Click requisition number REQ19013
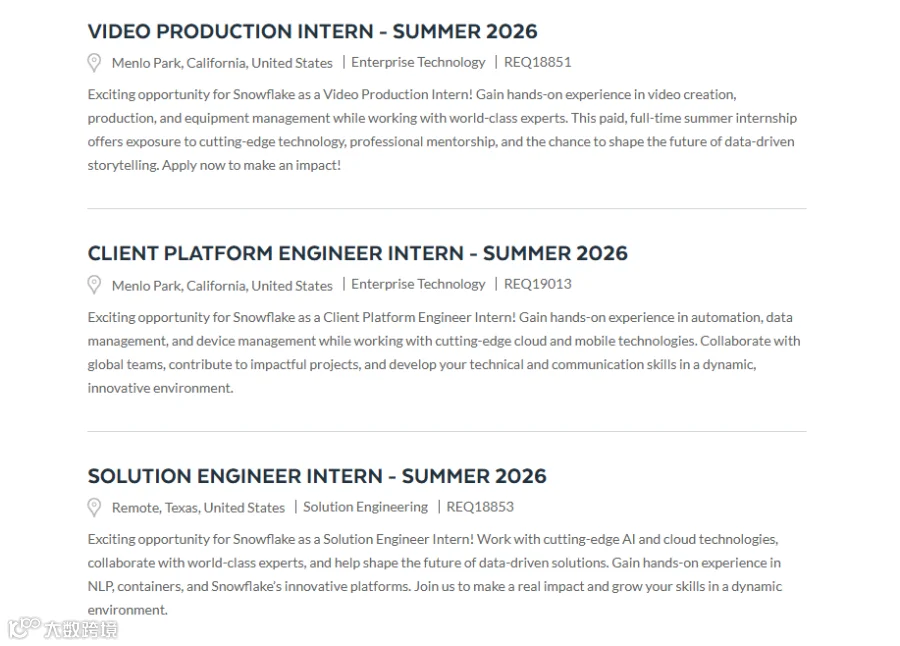This screenshot has width=900, height=646. click(x=538, y=284)
